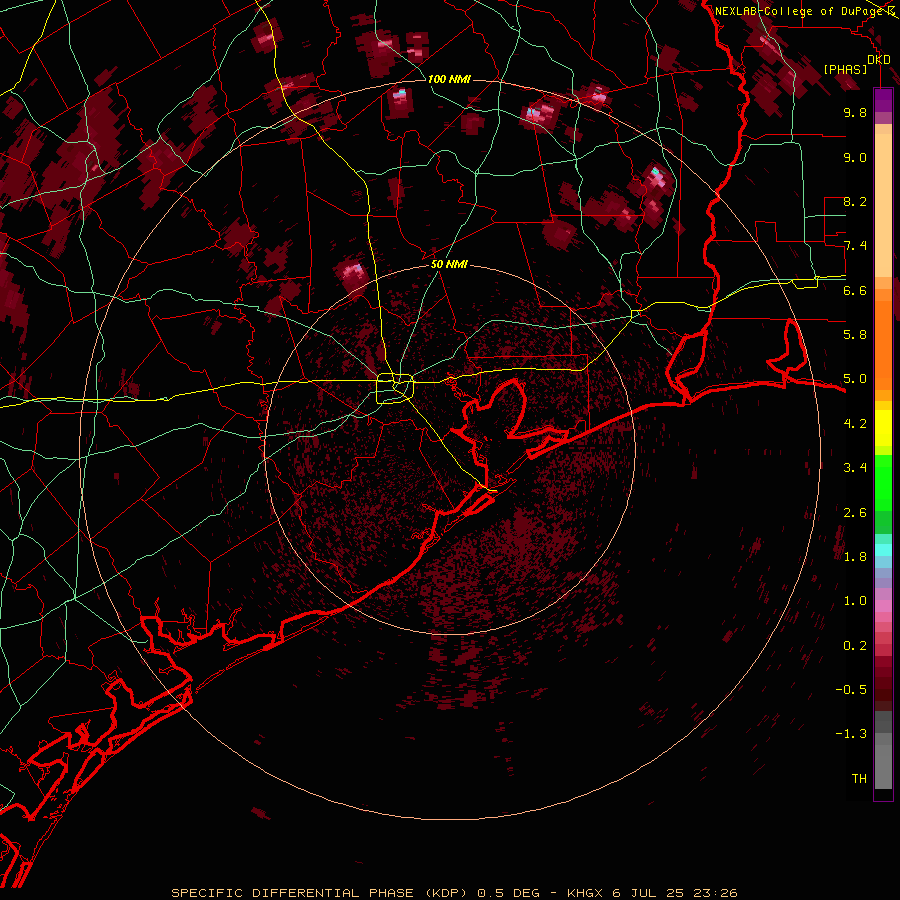Click the -0.5 value on color scale

click(851, 690)
